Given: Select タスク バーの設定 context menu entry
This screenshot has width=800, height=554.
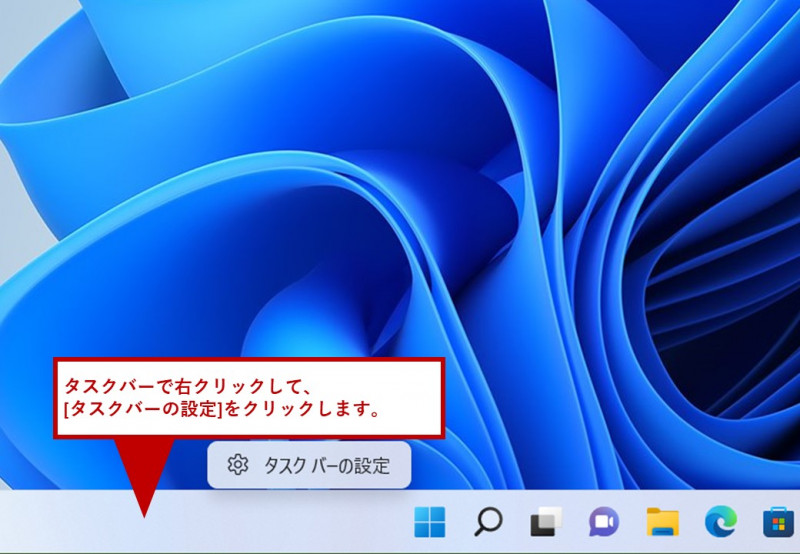Looking at the screenshot, I should click(309, 465).
